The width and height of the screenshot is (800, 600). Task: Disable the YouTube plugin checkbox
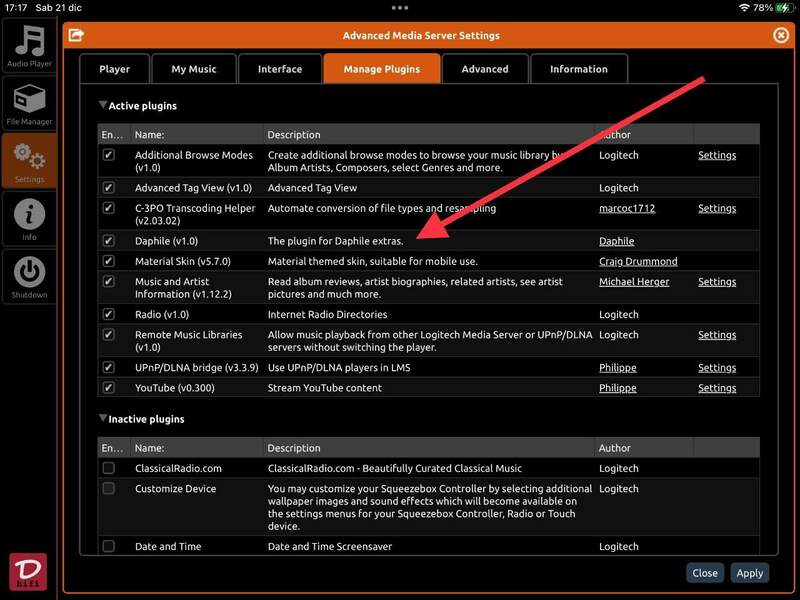coord(109,388)
